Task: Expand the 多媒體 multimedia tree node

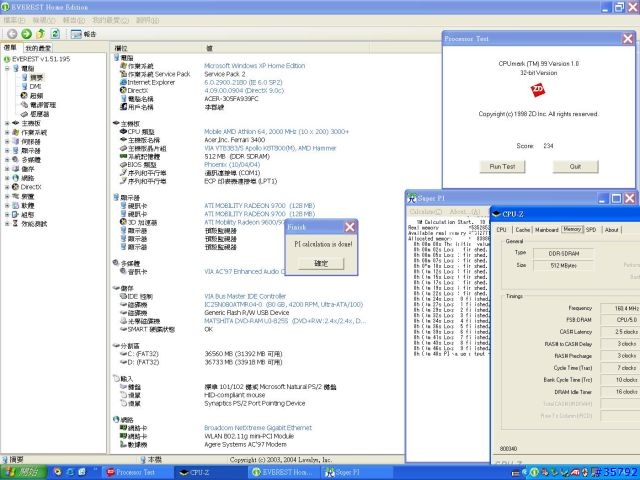Action: click(7, 160)
